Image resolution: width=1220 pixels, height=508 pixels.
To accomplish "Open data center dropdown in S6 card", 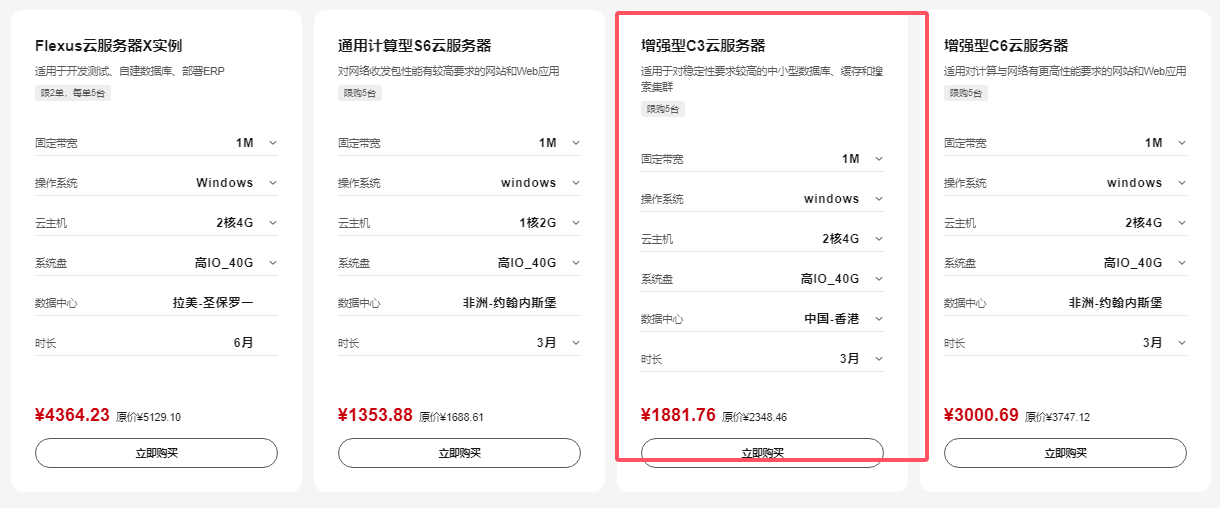I will coord(459,303).
